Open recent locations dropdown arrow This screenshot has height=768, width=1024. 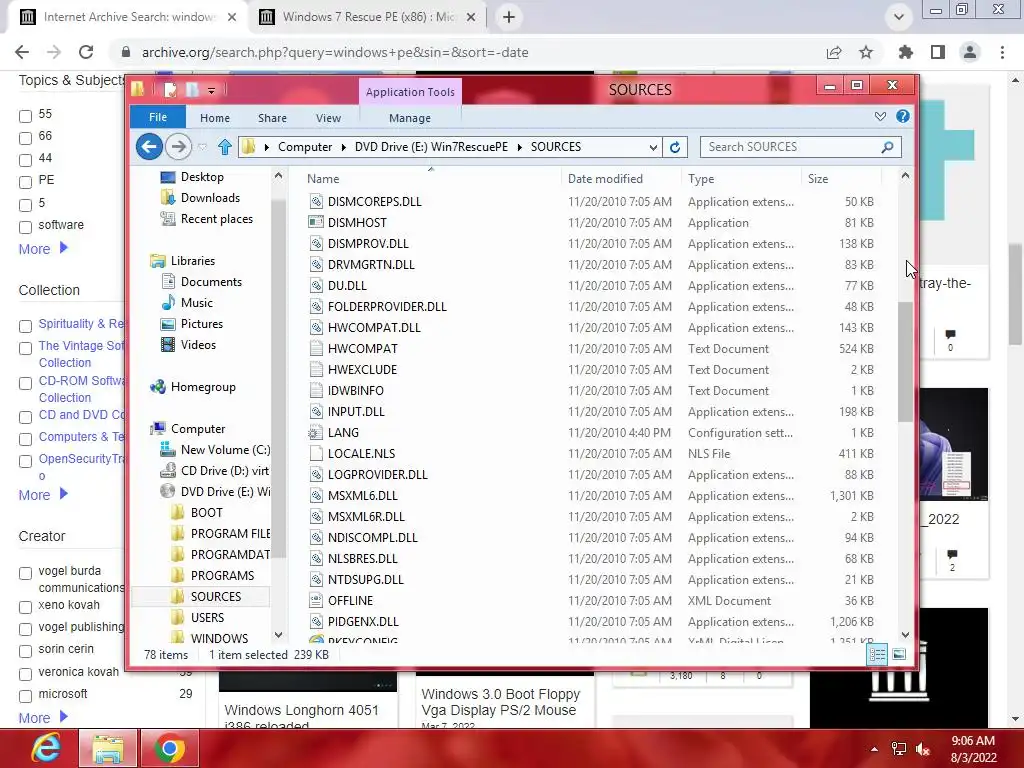click(202, 147)
